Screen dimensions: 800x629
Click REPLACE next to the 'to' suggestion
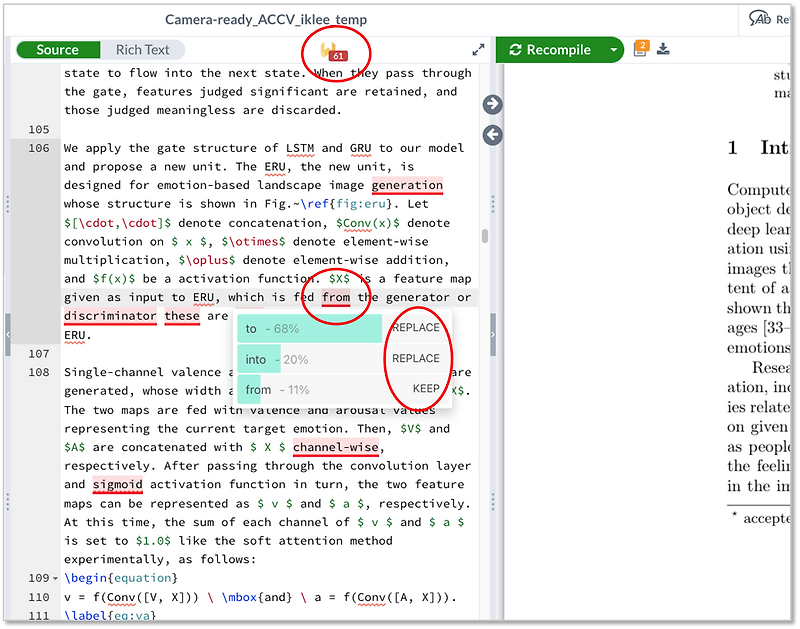click(416, 327)
